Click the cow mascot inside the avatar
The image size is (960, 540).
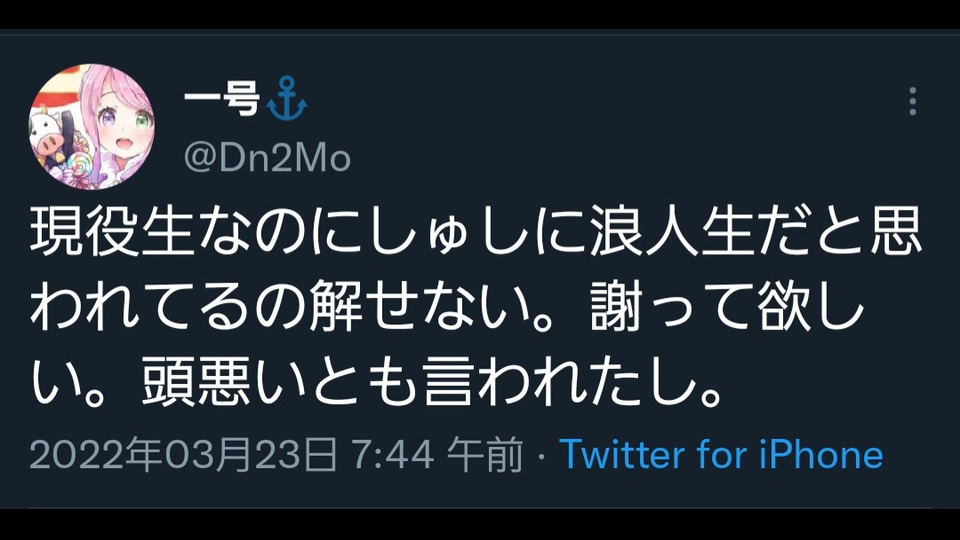pyautogui.click(x=48, y=135)
